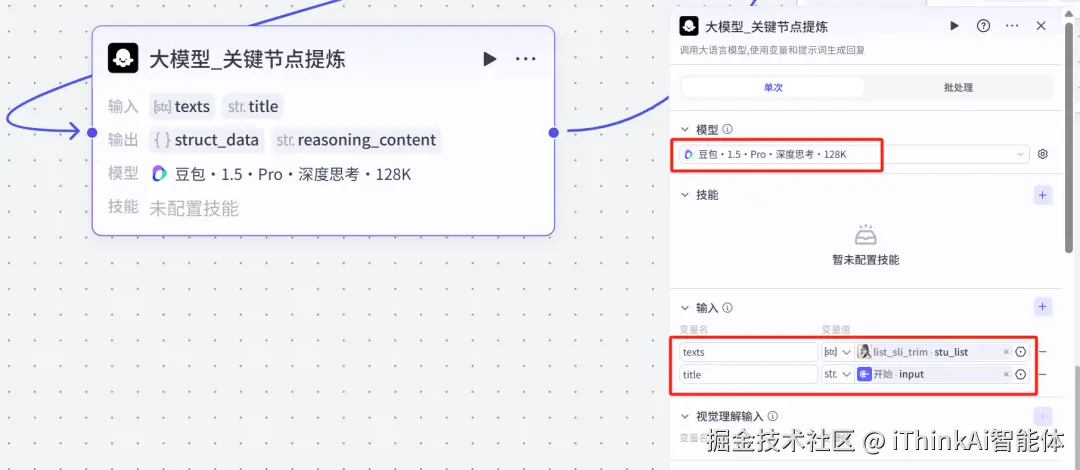The image size is (1080, 470).
Task: Select struct_data output tag on node
Action: tap(207, 140)
